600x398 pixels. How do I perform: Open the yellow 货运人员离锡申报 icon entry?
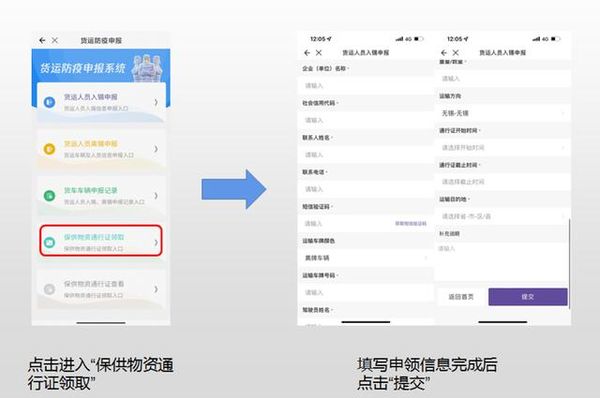pos(49,149)
